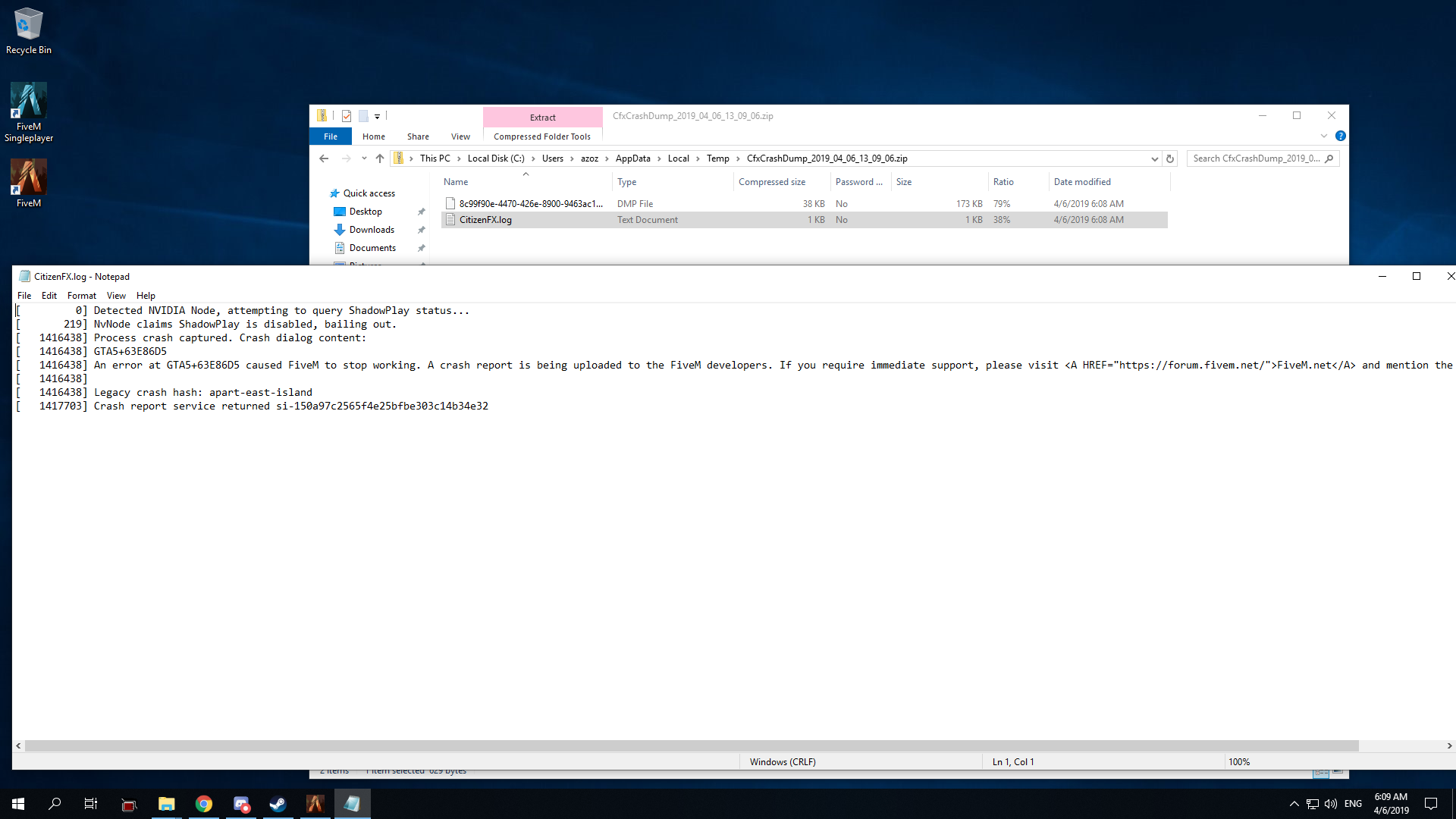Click the Recycle Bin icon

click(x=28, y=30)
